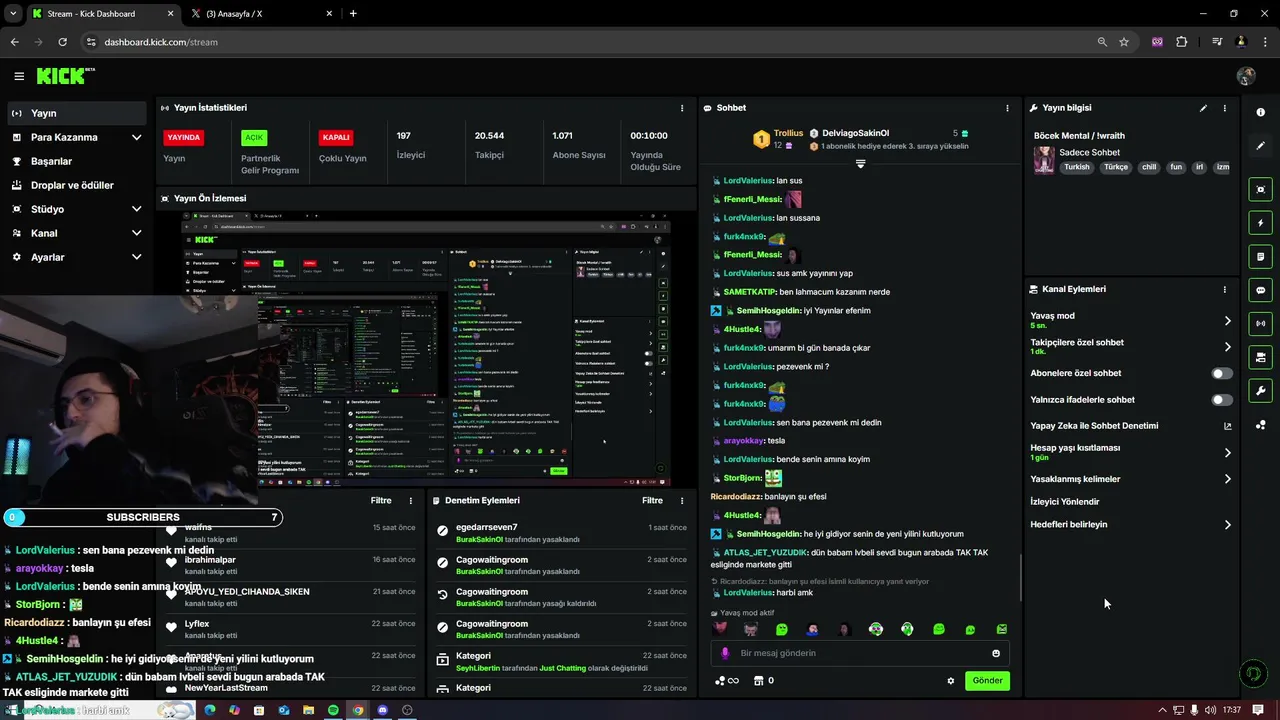Viewport: 1280px width, 720px height.
Task: Click the three-dots cluster icon in right sidebar
Action: click(x=1260, y=425)
